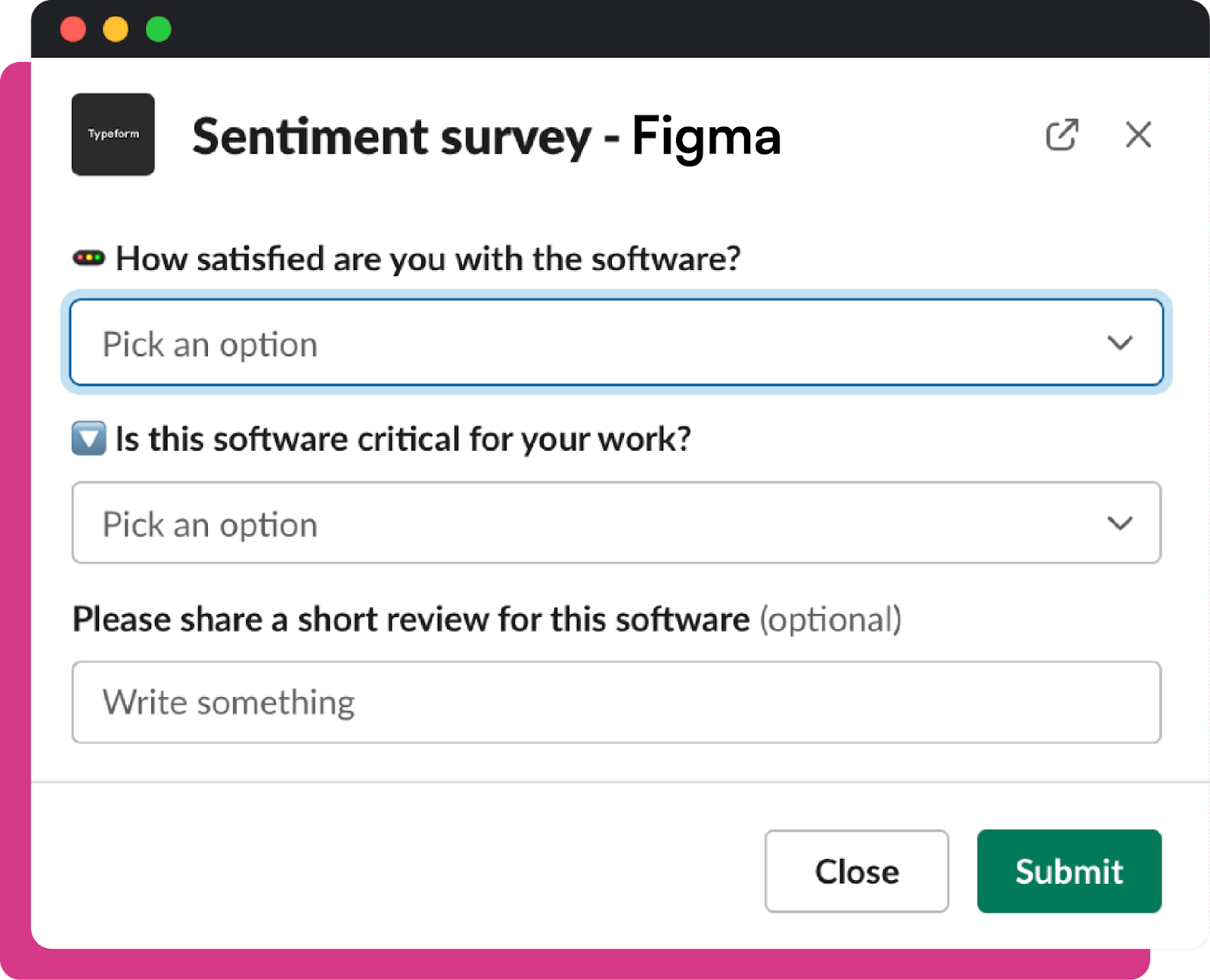Expand the chevron on the critical-for-work dropdown

(1120, 523)
